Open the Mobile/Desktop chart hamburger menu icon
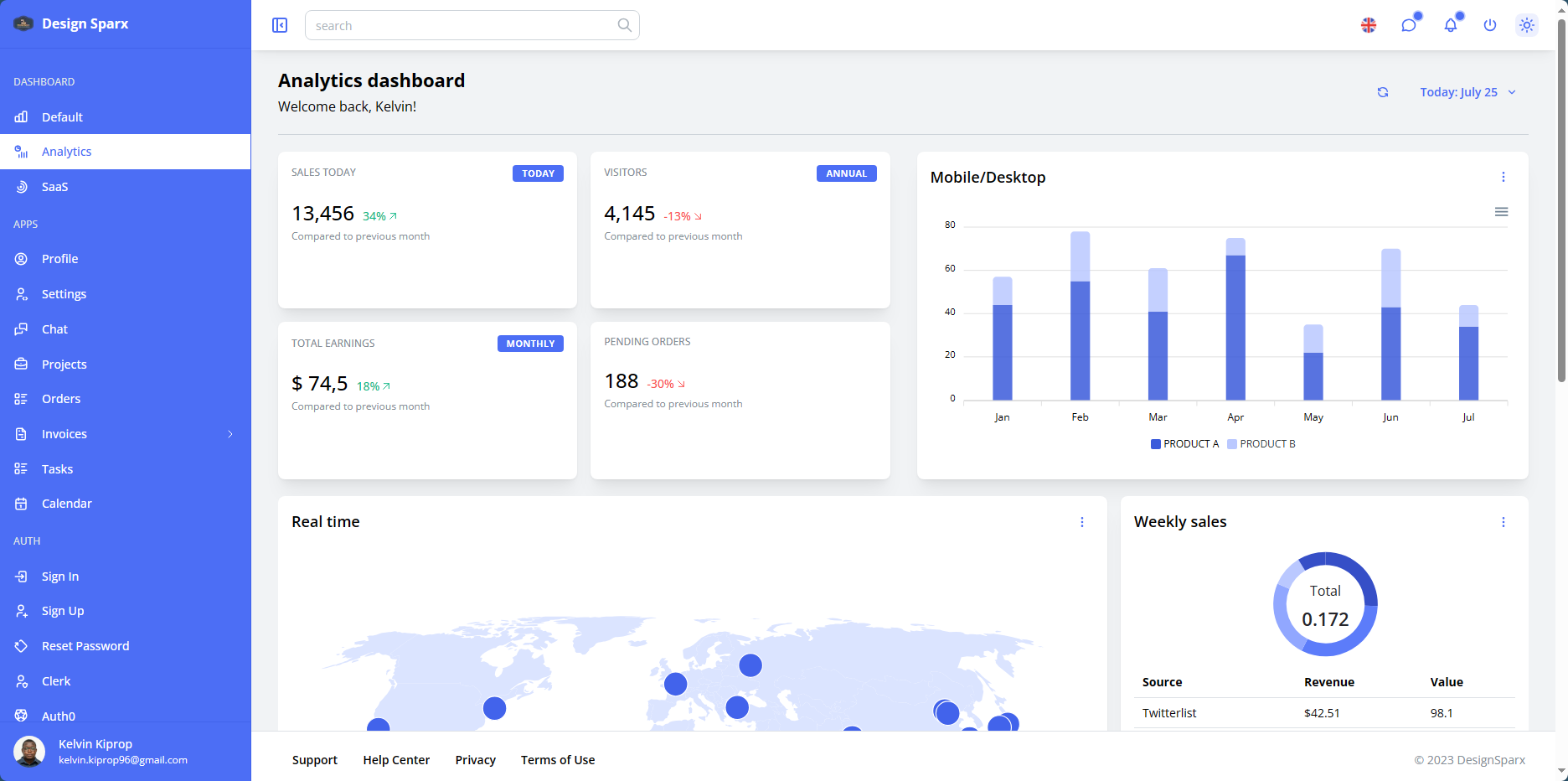This screenshot has height=781, width=1568. click(x=1502, y=212)
